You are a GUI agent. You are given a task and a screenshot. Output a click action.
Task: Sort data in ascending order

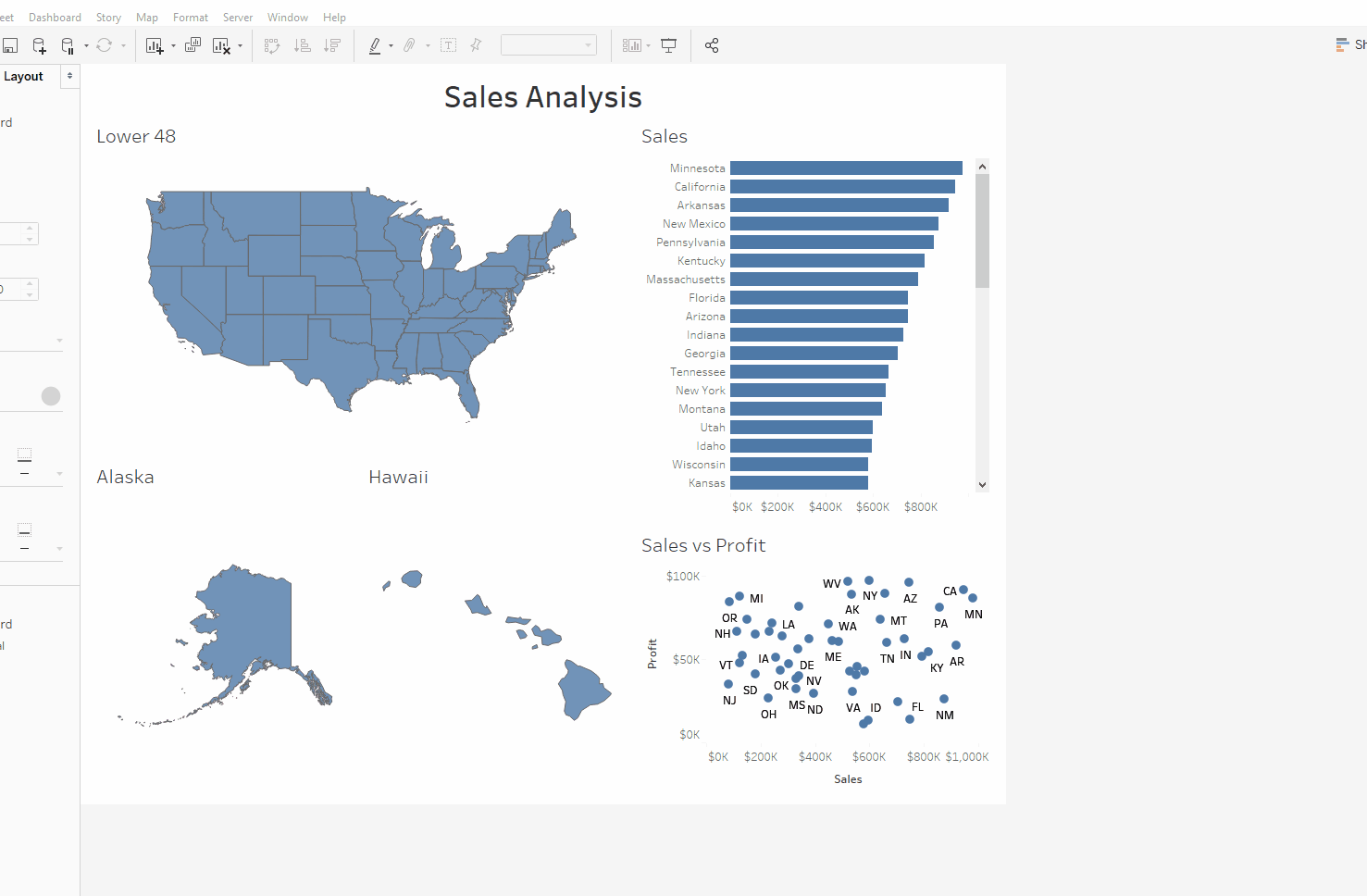click(x=303, y=44)
